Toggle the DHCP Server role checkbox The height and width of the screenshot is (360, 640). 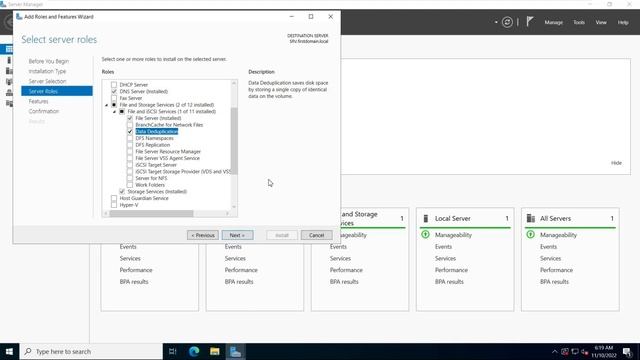114,84
